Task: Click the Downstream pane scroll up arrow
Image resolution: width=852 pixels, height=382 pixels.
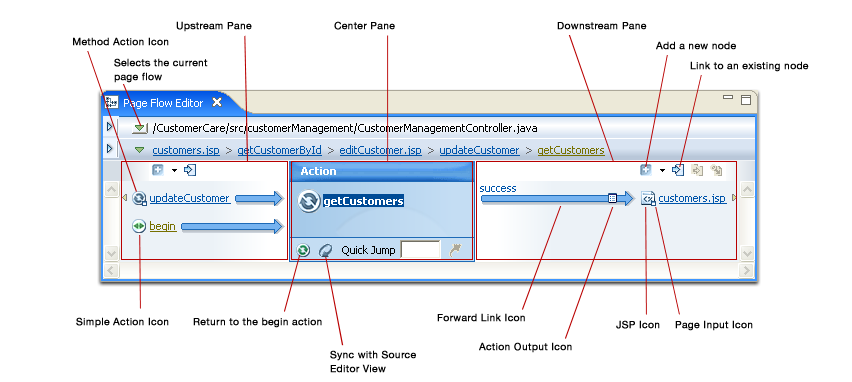Action: 747,190
